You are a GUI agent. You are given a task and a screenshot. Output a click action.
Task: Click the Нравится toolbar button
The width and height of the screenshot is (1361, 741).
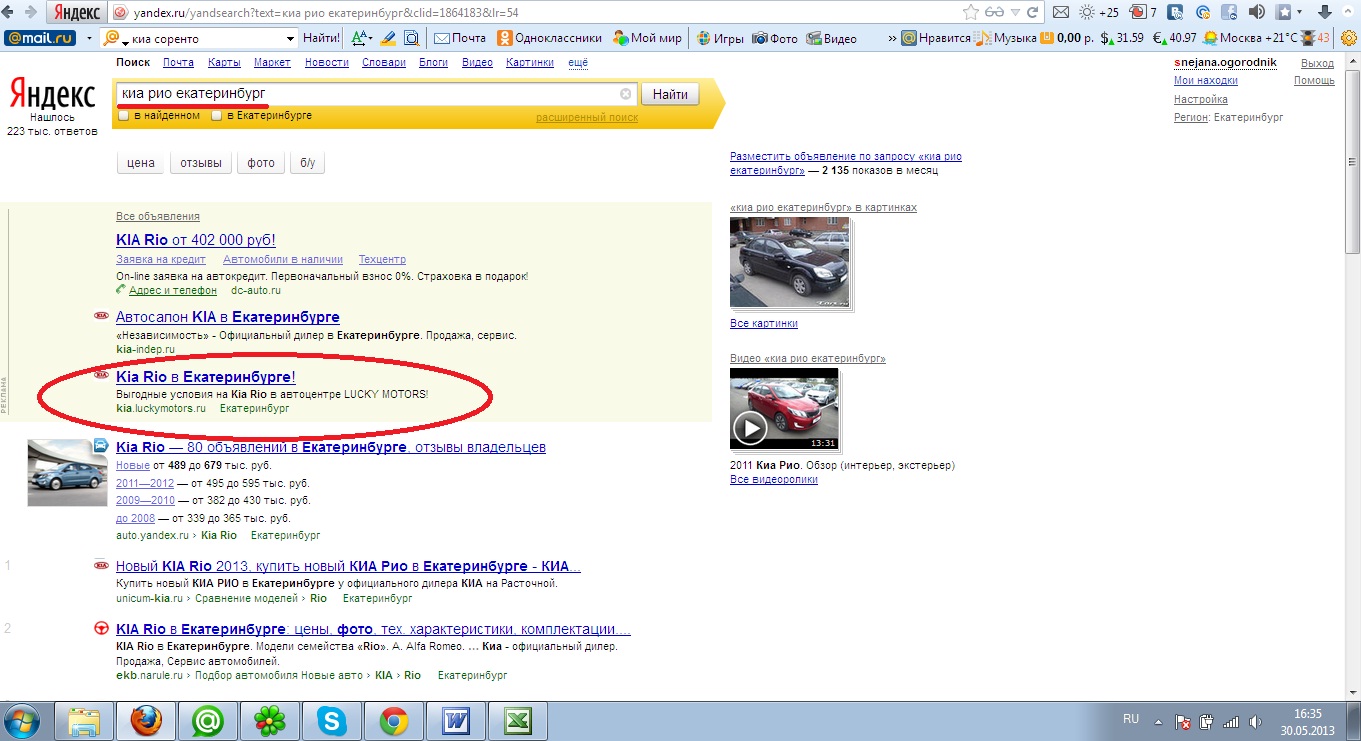tap(936, 38)
